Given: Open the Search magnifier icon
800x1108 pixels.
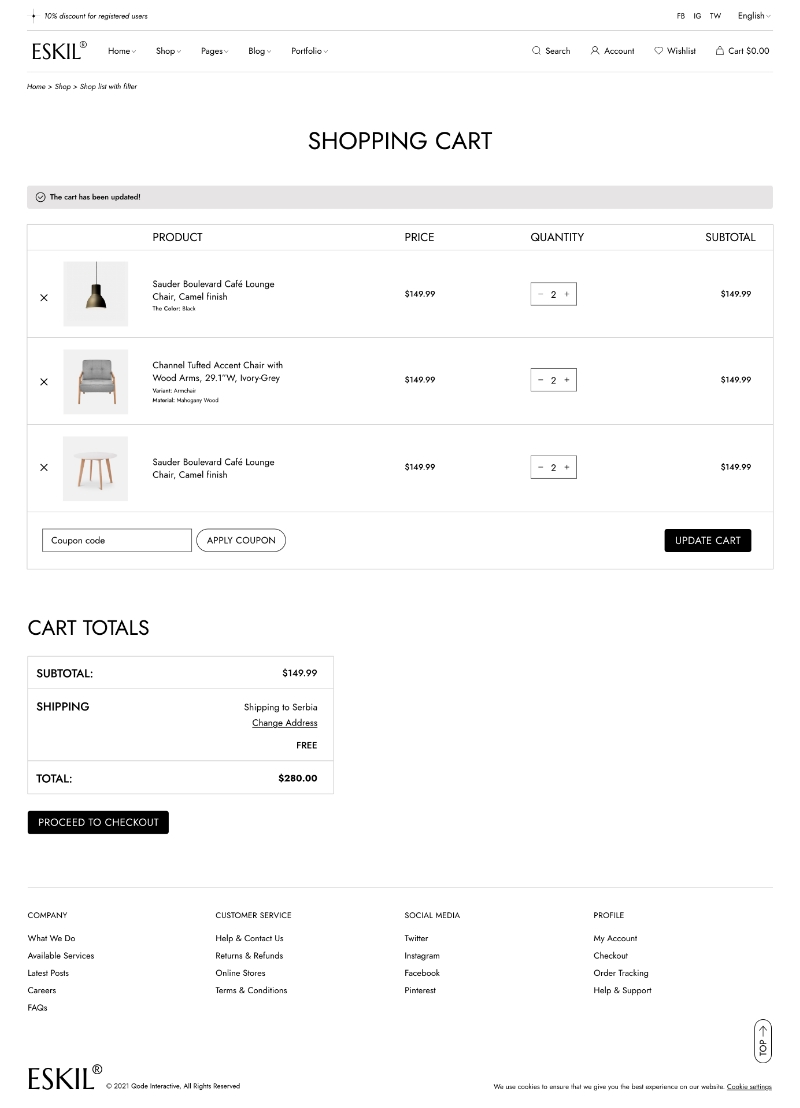Looking at the screenshot, I should (536, 51).
